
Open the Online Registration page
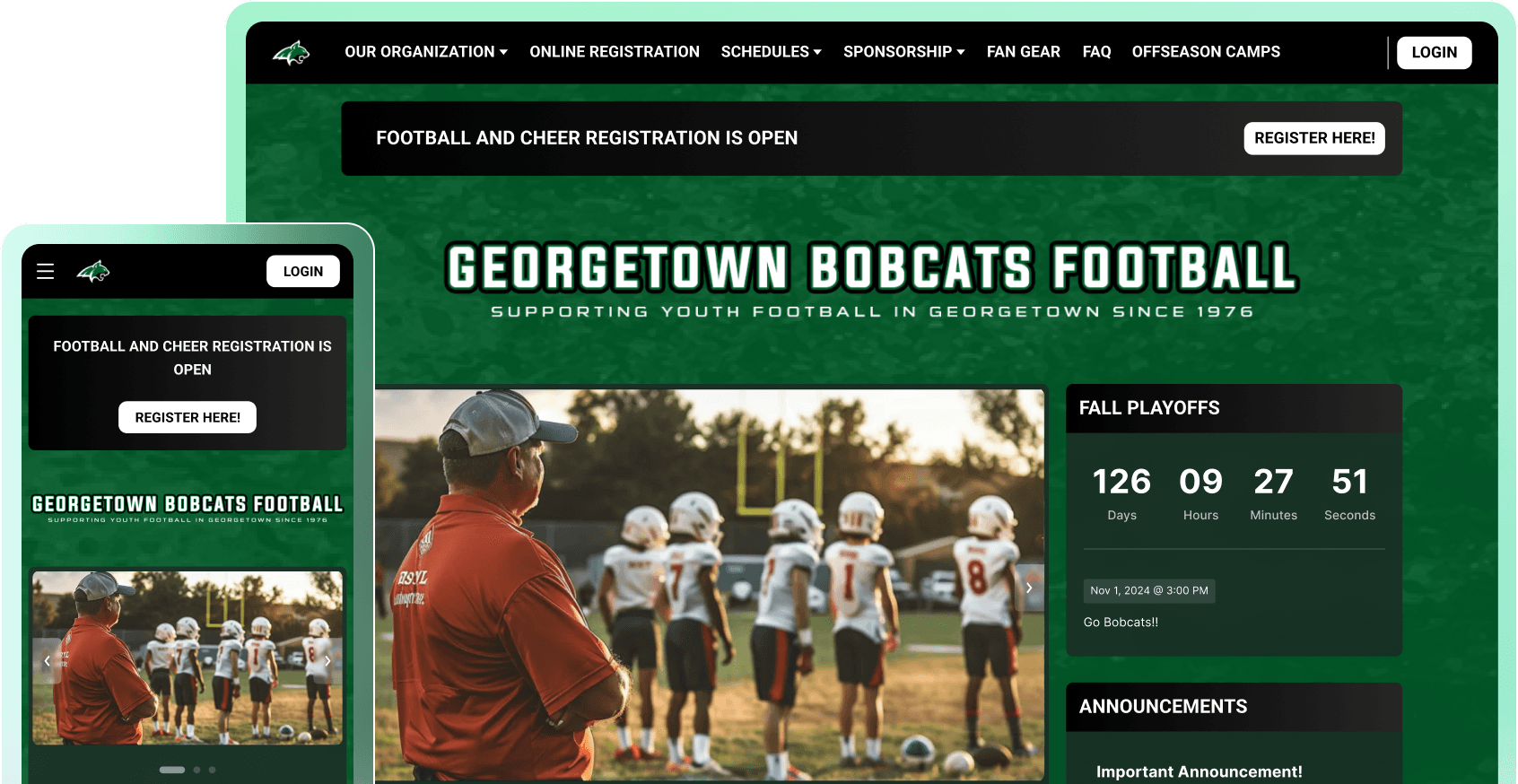tap(615, 52)
